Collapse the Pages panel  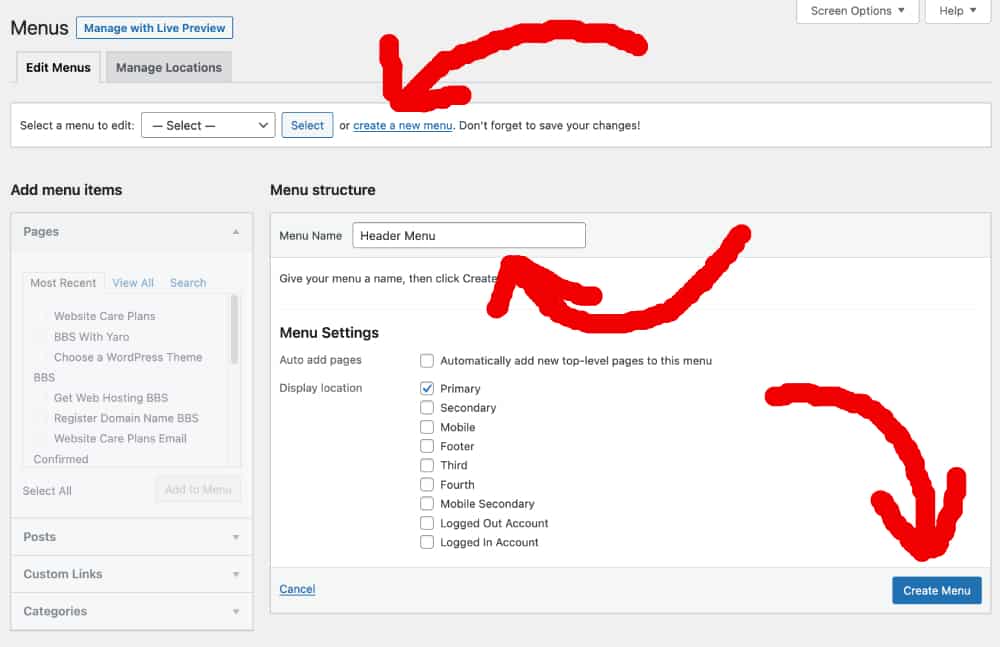(236, 231)
